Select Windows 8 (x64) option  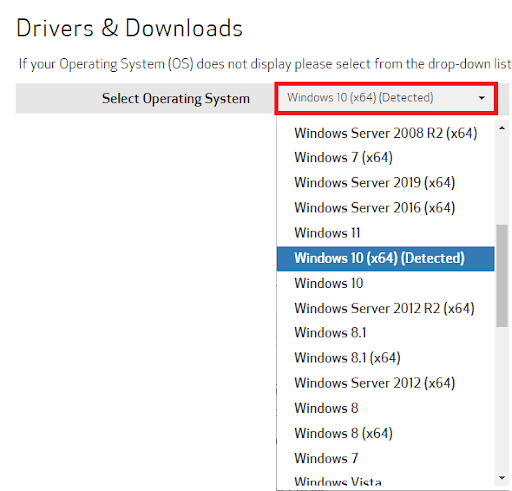[386, 433]
